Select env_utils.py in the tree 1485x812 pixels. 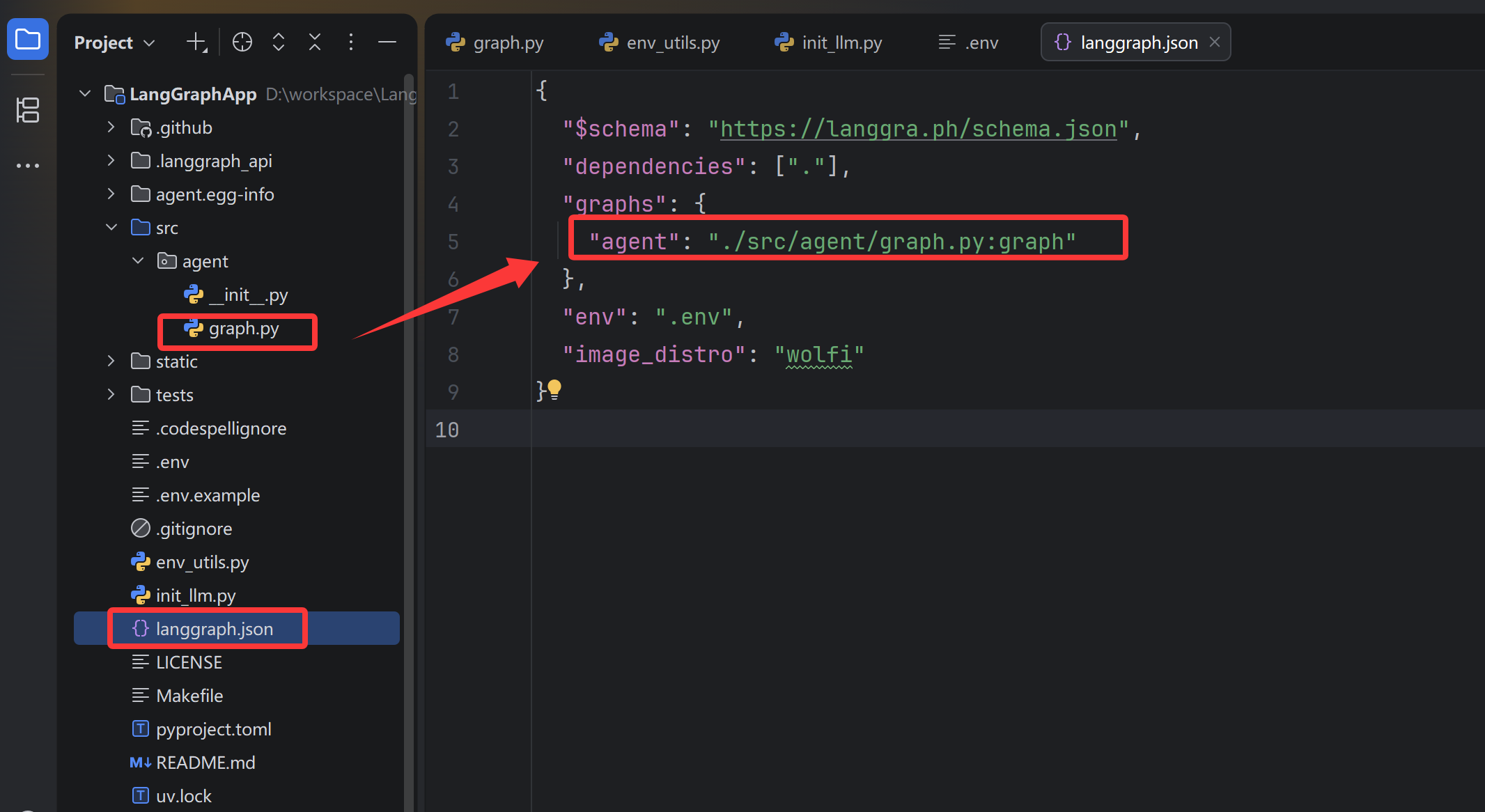click(x=237, y=562)
